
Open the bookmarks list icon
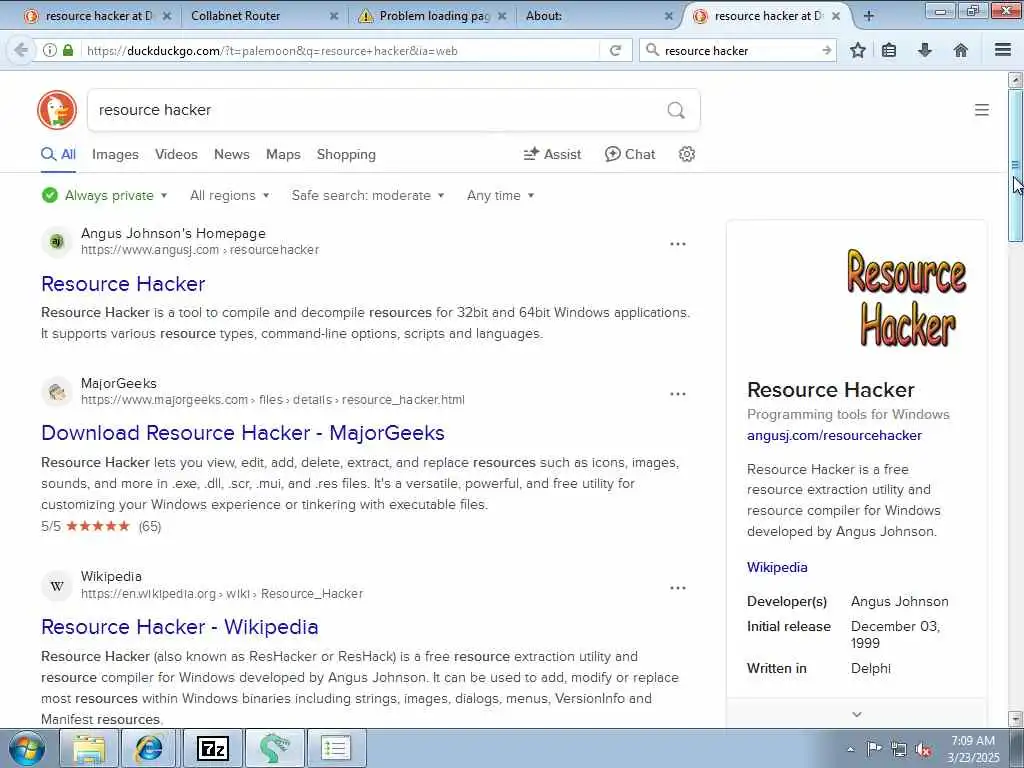coord(889,50)
